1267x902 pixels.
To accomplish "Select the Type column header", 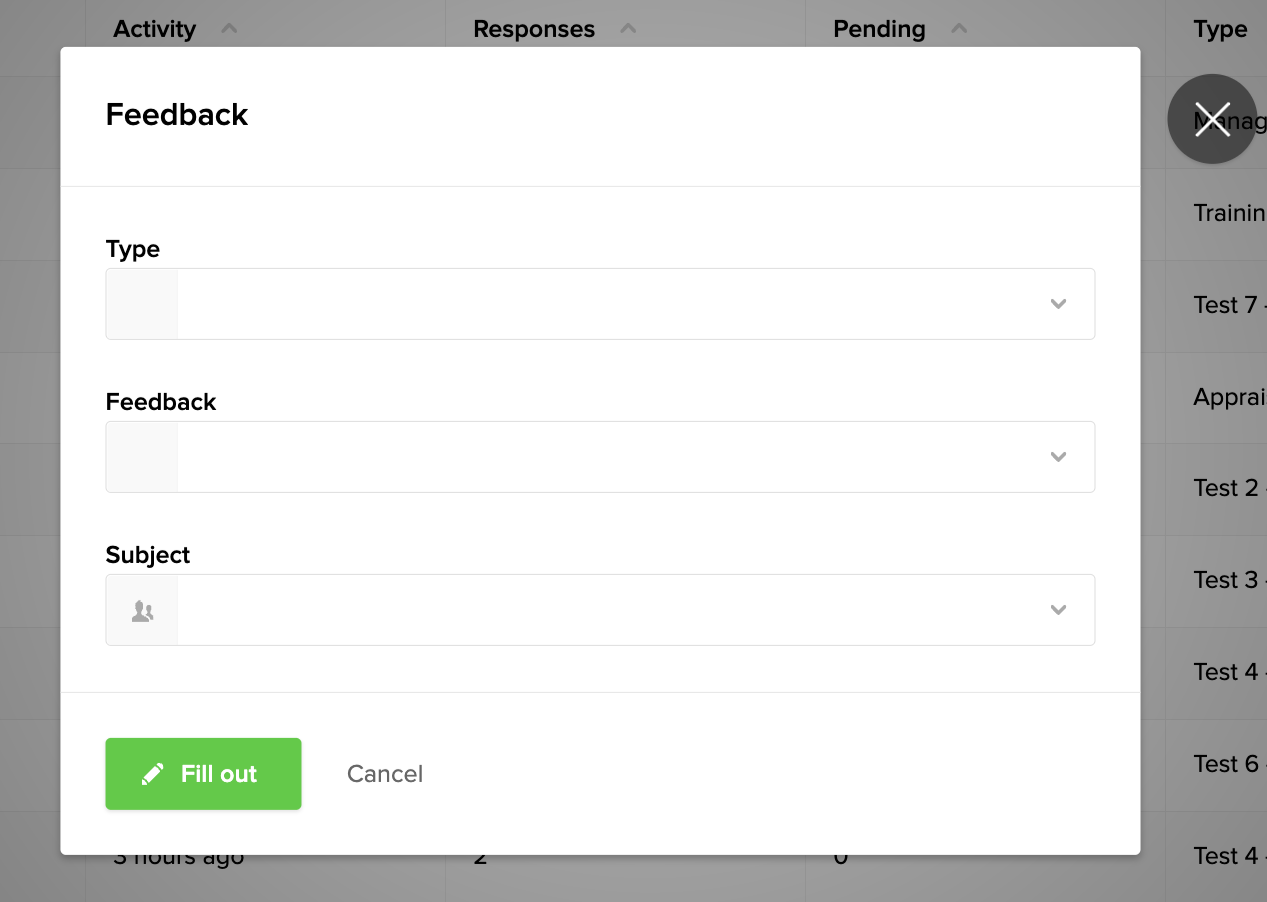I will click(1220, 29).
